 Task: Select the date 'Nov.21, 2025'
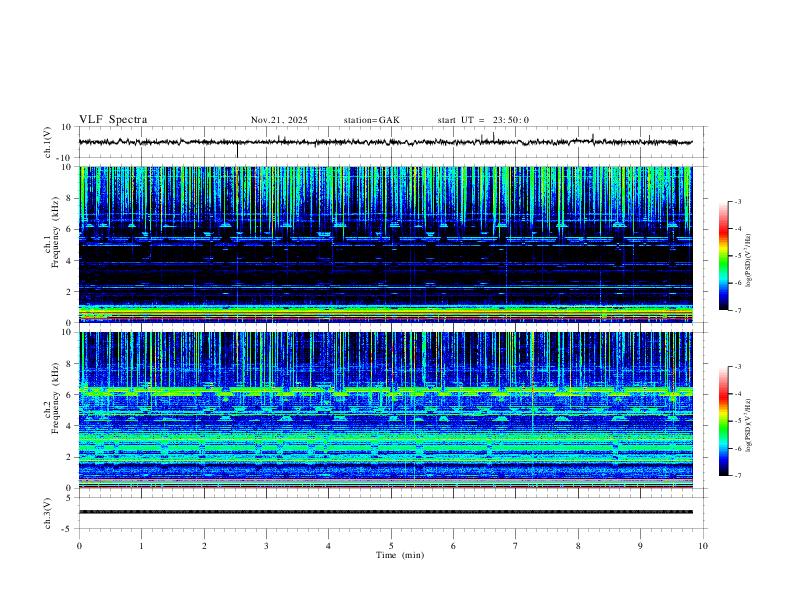[279, 120]
